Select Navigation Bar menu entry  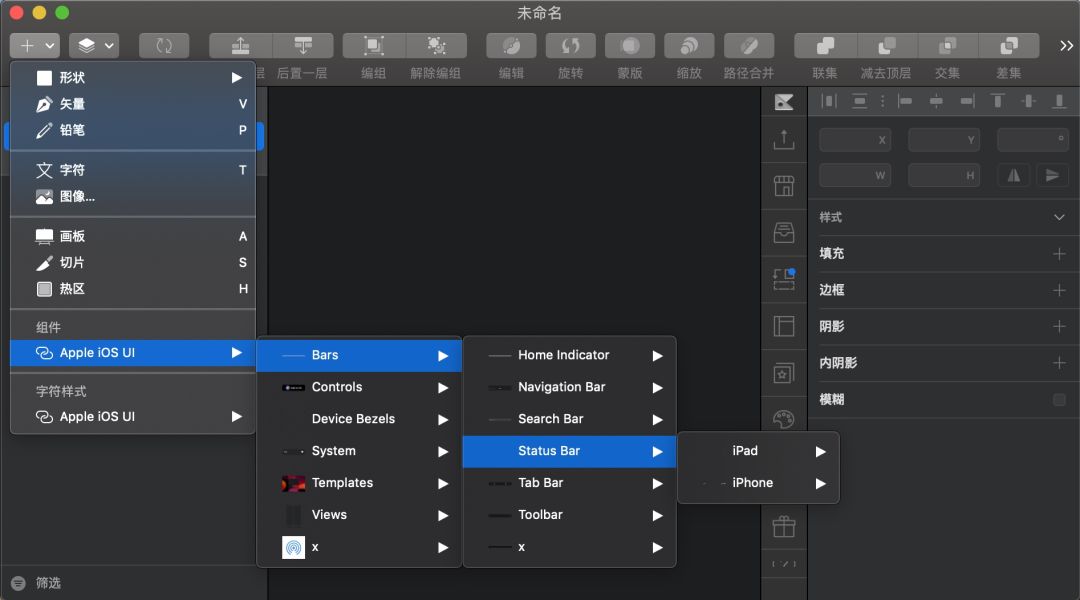[569, 387]
